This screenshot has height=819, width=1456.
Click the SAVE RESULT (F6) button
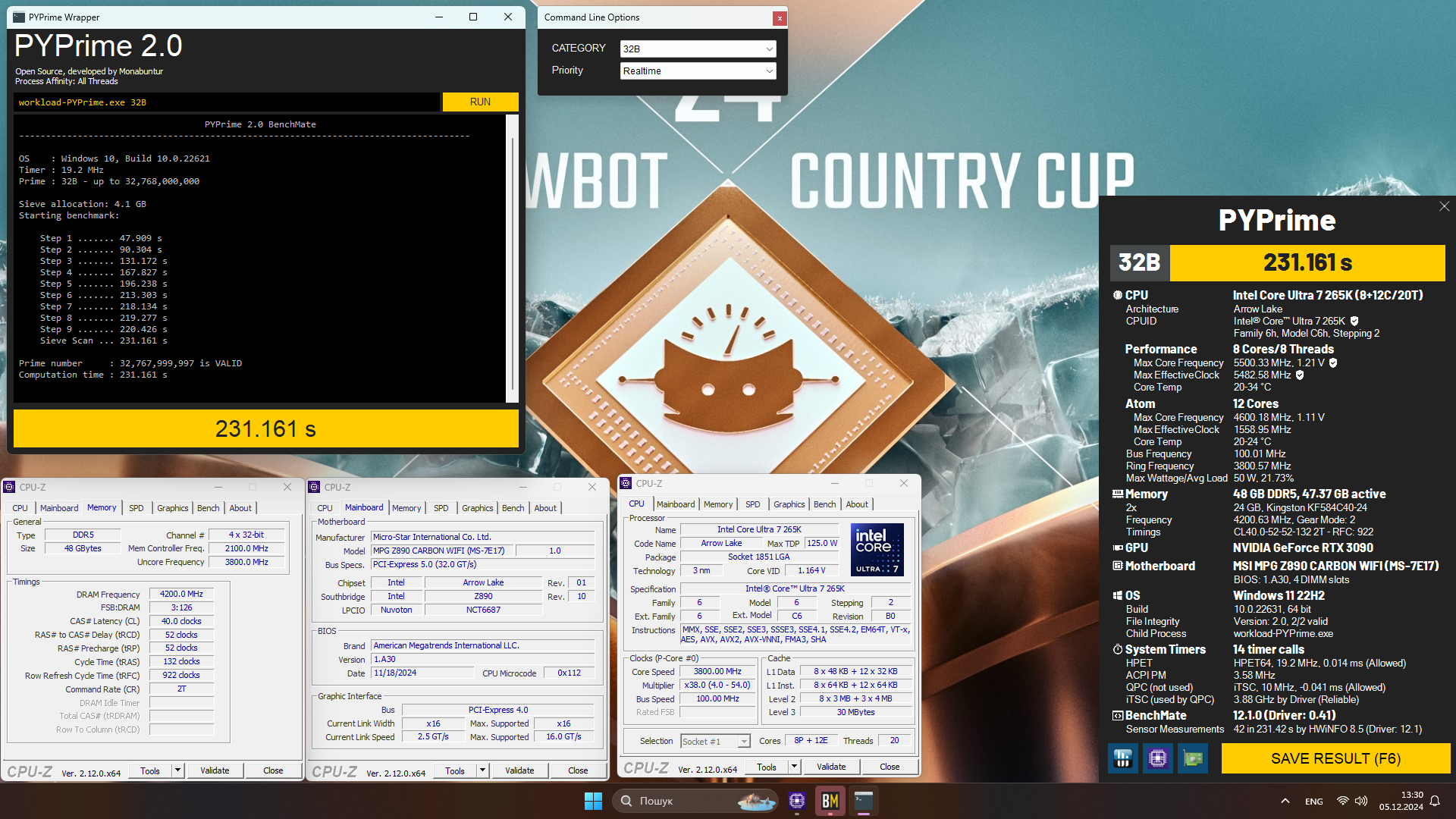pyautogui.click(x=1335, y=758)
